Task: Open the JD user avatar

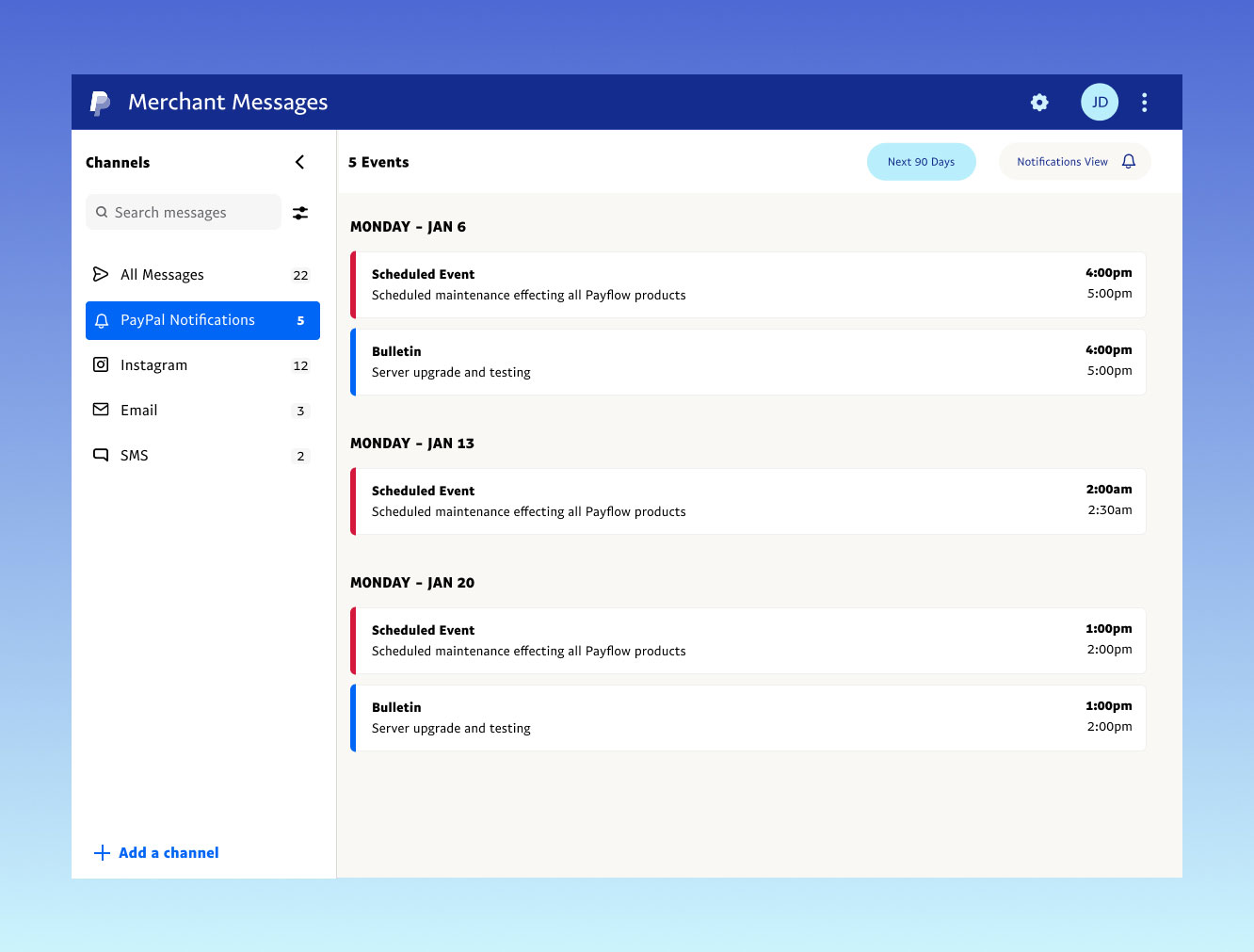Action: pos(1099,103)
